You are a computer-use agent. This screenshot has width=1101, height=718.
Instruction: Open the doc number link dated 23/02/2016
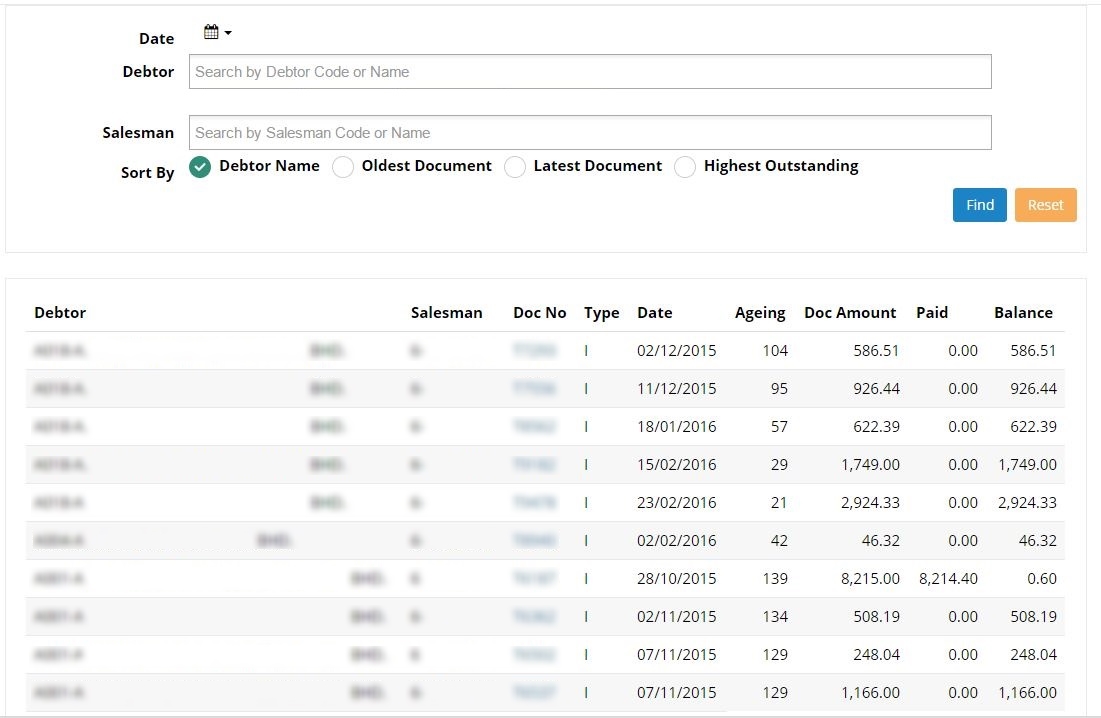tap(534, 502)
